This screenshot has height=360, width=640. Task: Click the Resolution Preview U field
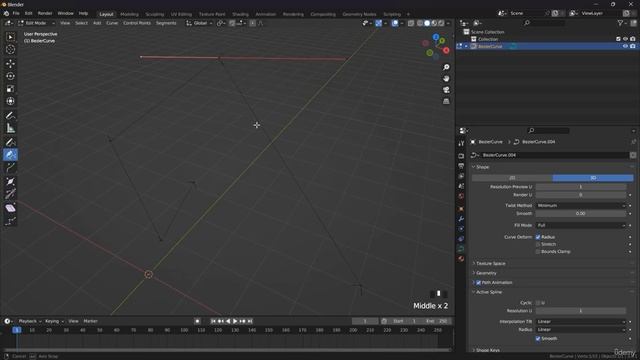pos(581,187)
